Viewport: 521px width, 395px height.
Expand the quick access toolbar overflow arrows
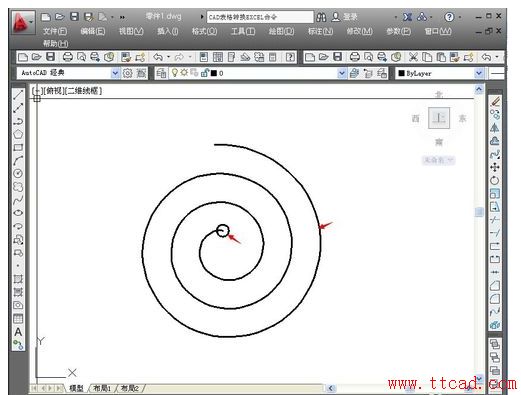(x=122, y=17)
